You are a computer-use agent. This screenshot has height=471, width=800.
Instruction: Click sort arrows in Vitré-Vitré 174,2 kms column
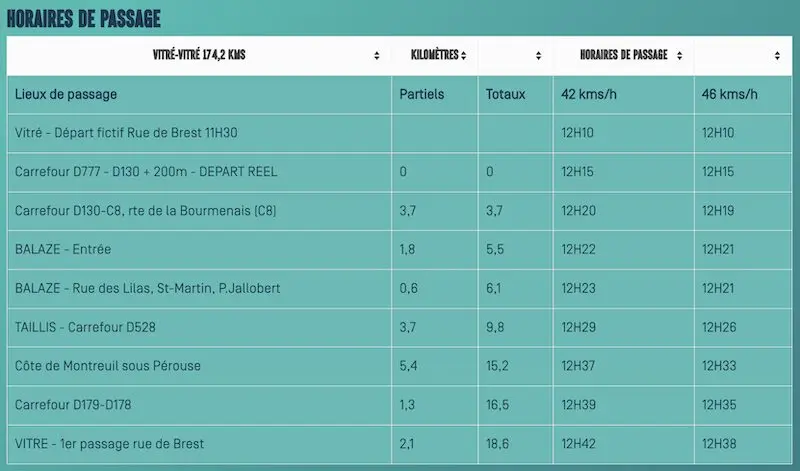pos(376,56)
